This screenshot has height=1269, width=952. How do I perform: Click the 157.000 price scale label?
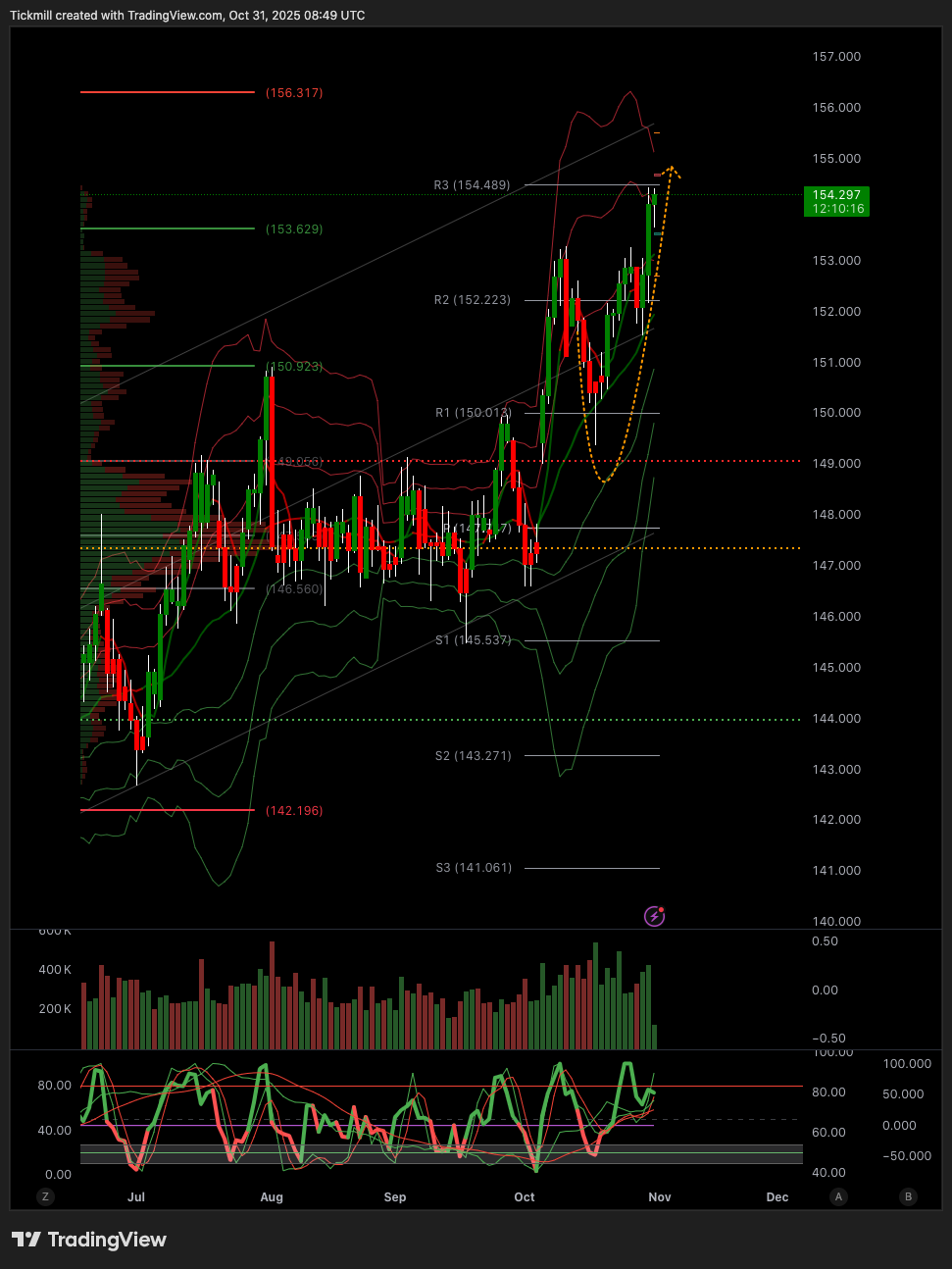click(x=836, y=57)
